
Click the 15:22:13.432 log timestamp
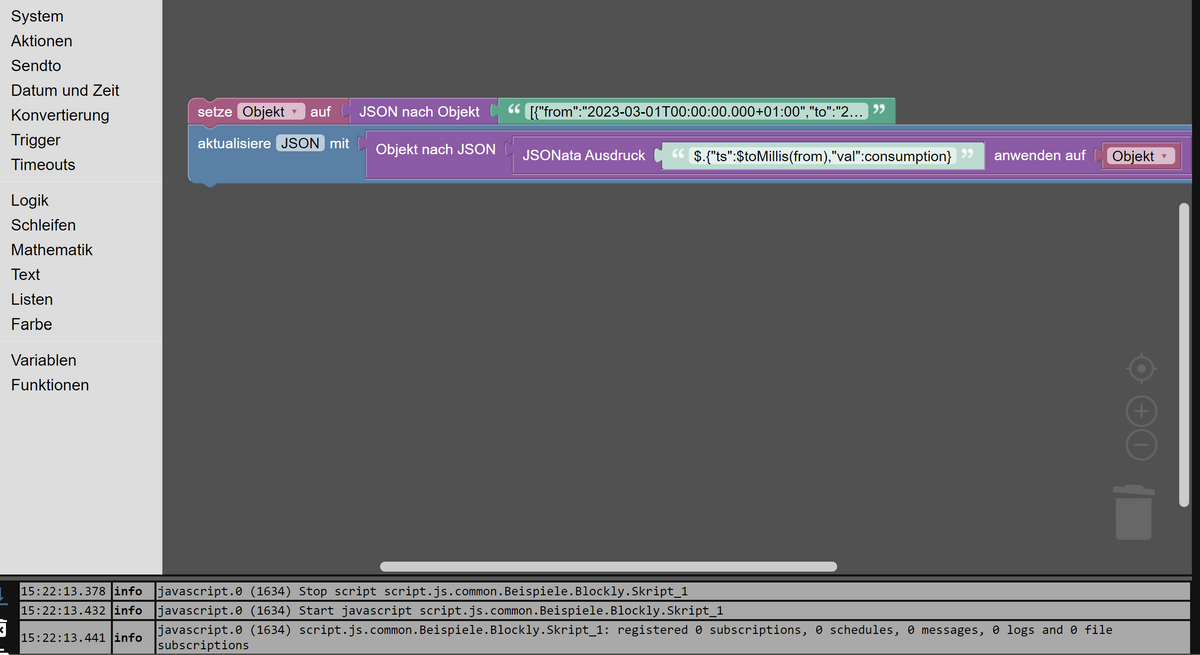point(63,610)
